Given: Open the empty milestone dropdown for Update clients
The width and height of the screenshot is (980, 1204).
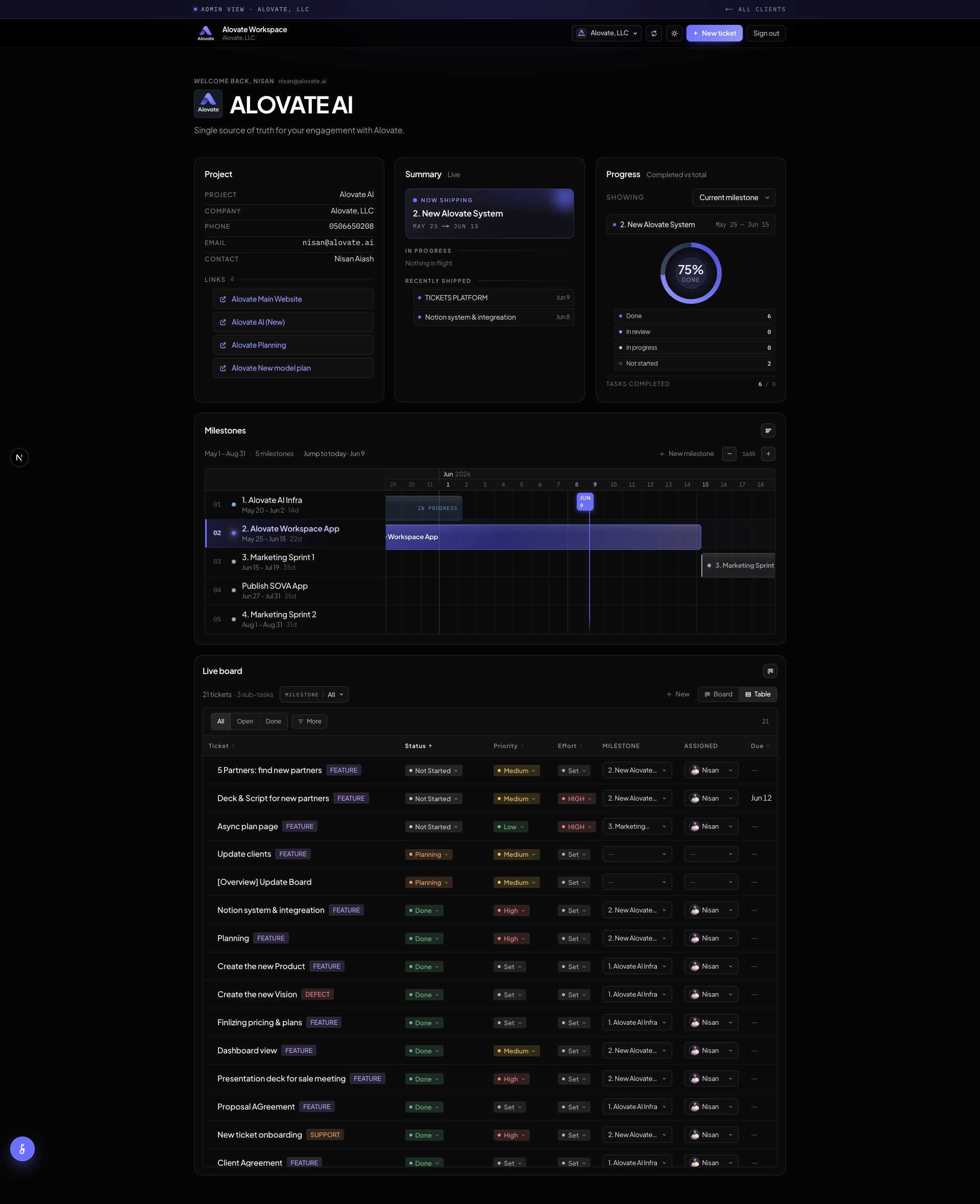Looking at the screenshot, I should click(x=637, y=854).
